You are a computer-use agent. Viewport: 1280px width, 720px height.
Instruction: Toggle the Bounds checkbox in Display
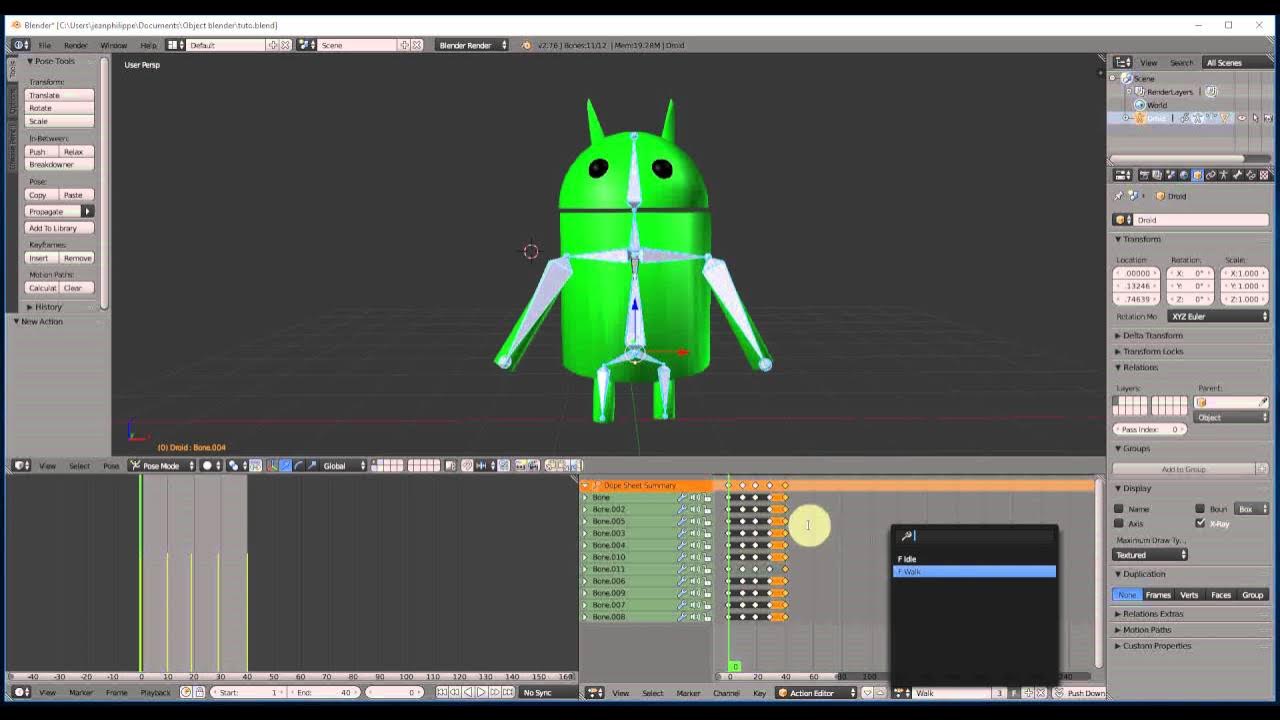point(1200,508)
